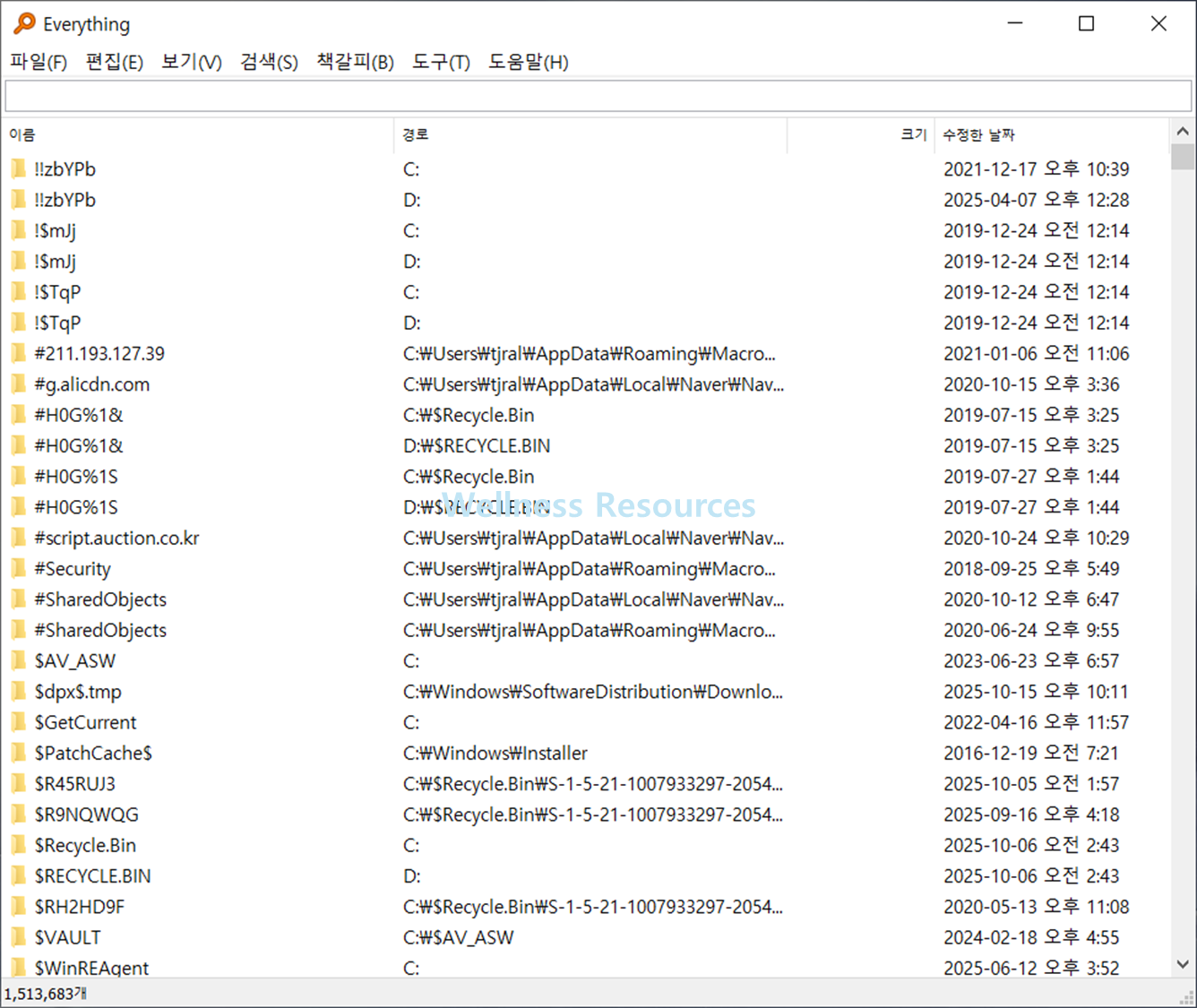1197x1008 pixels.
Task: Click folder icon of #211.193.127.39
Action: click(19, 354)
